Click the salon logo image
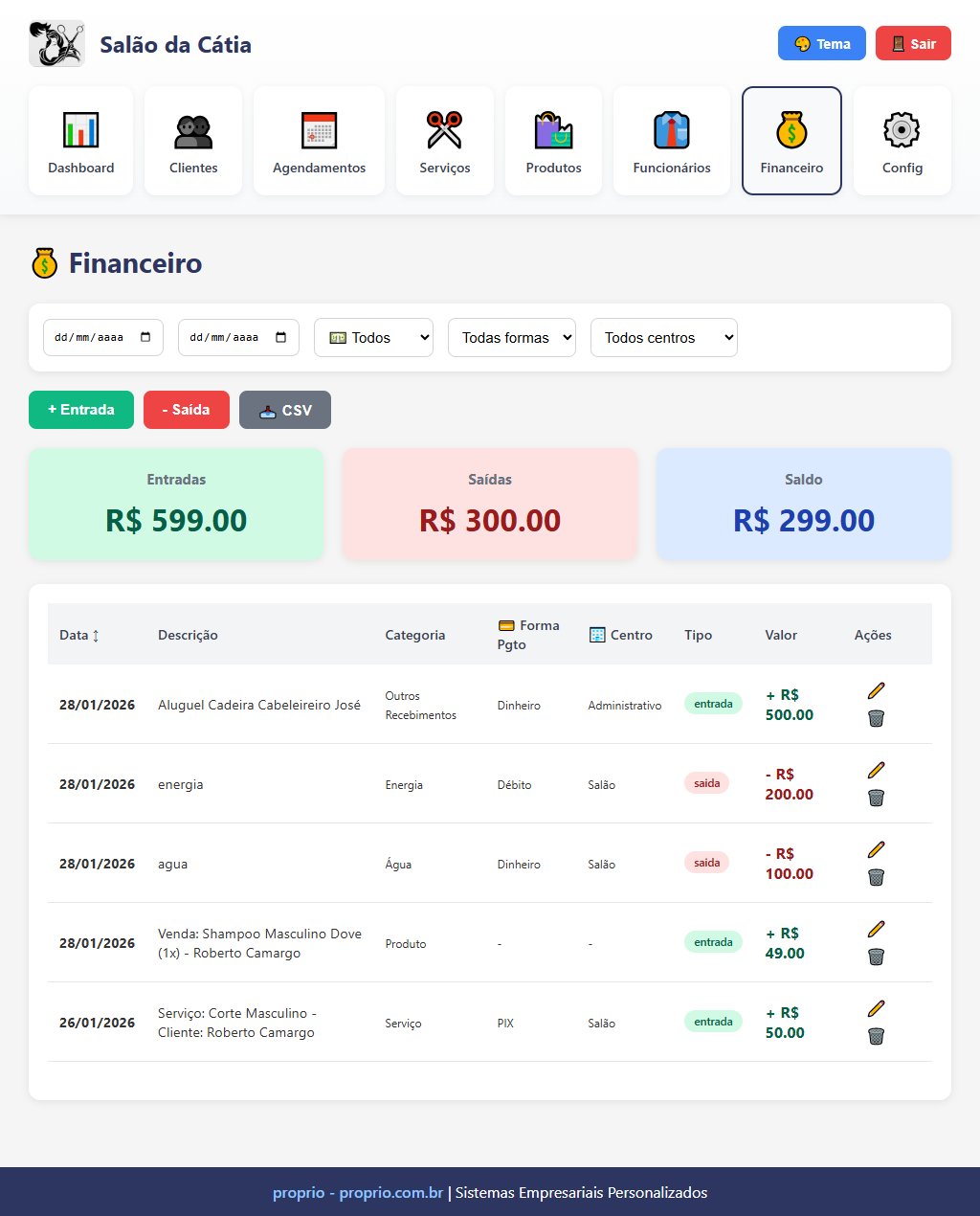The height and width of the screenshot is (1216, 980). 56,44
